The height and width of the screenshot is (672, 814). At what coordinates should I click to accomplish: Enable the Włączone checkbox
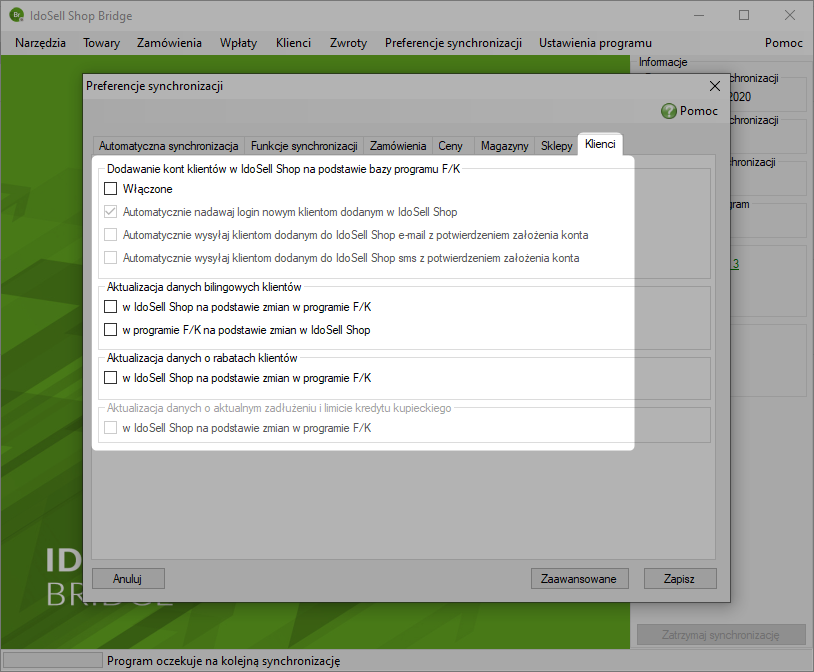111,189
